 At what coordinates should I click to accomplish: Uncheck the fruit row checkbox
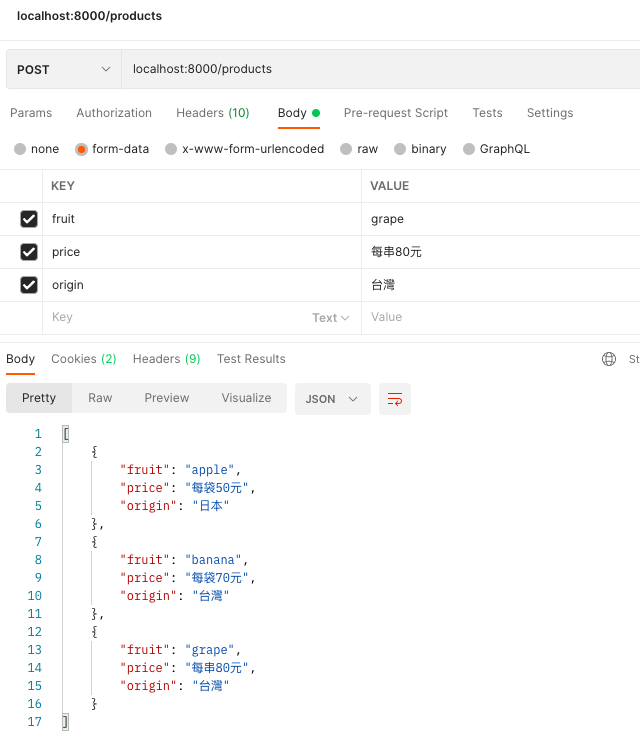[x=29, y=219]
